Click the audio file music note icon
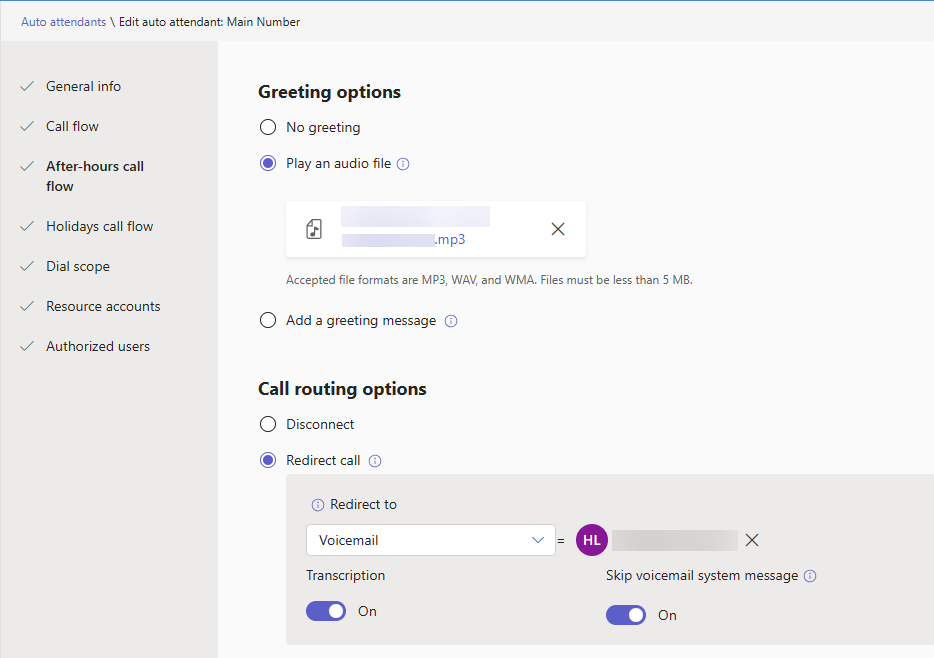This screenshot has width=934, height=658. [314, 229]
